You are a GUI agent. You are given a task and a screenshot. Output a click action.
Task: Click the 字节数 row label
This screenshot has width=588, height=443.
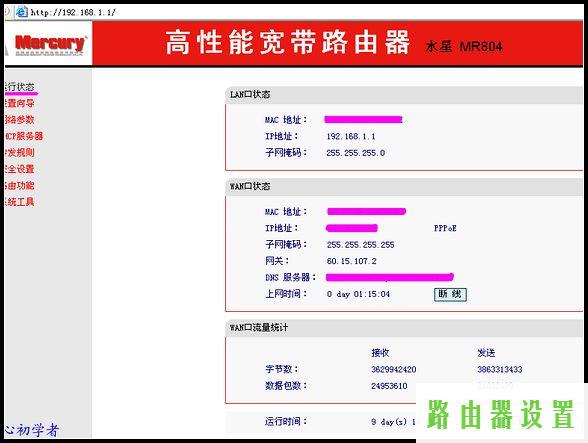point(281,369)
